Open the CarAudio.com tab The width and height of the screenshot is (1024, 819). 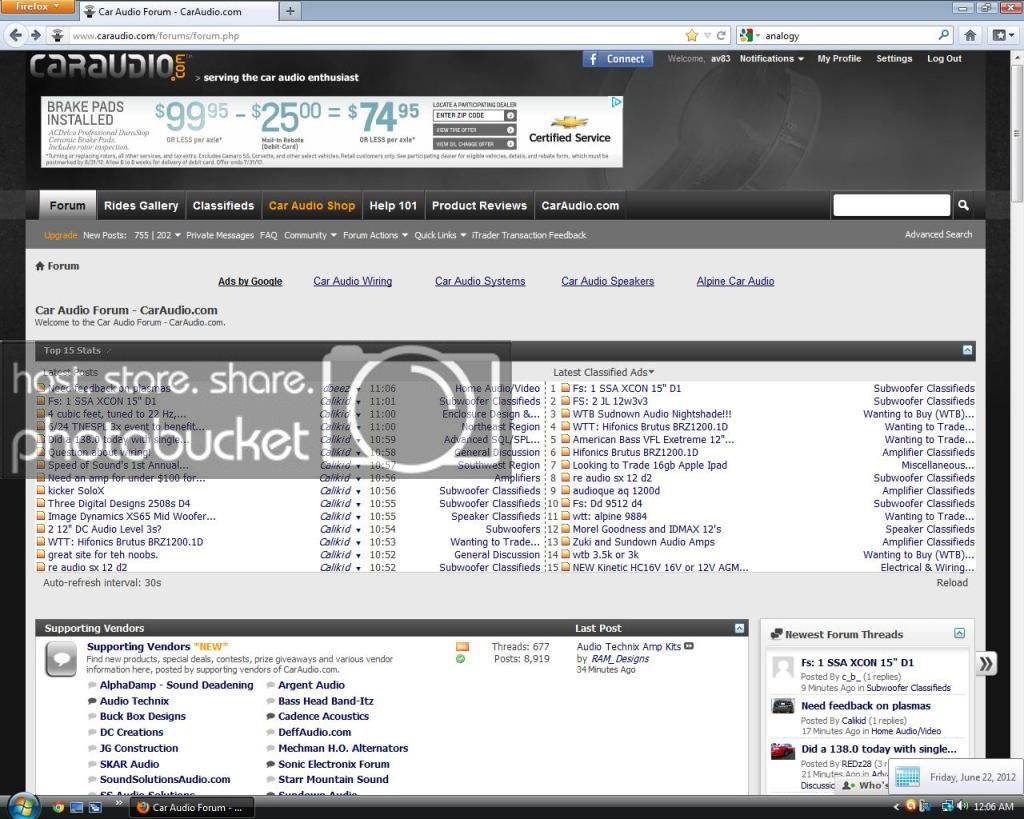coord(580,205)
